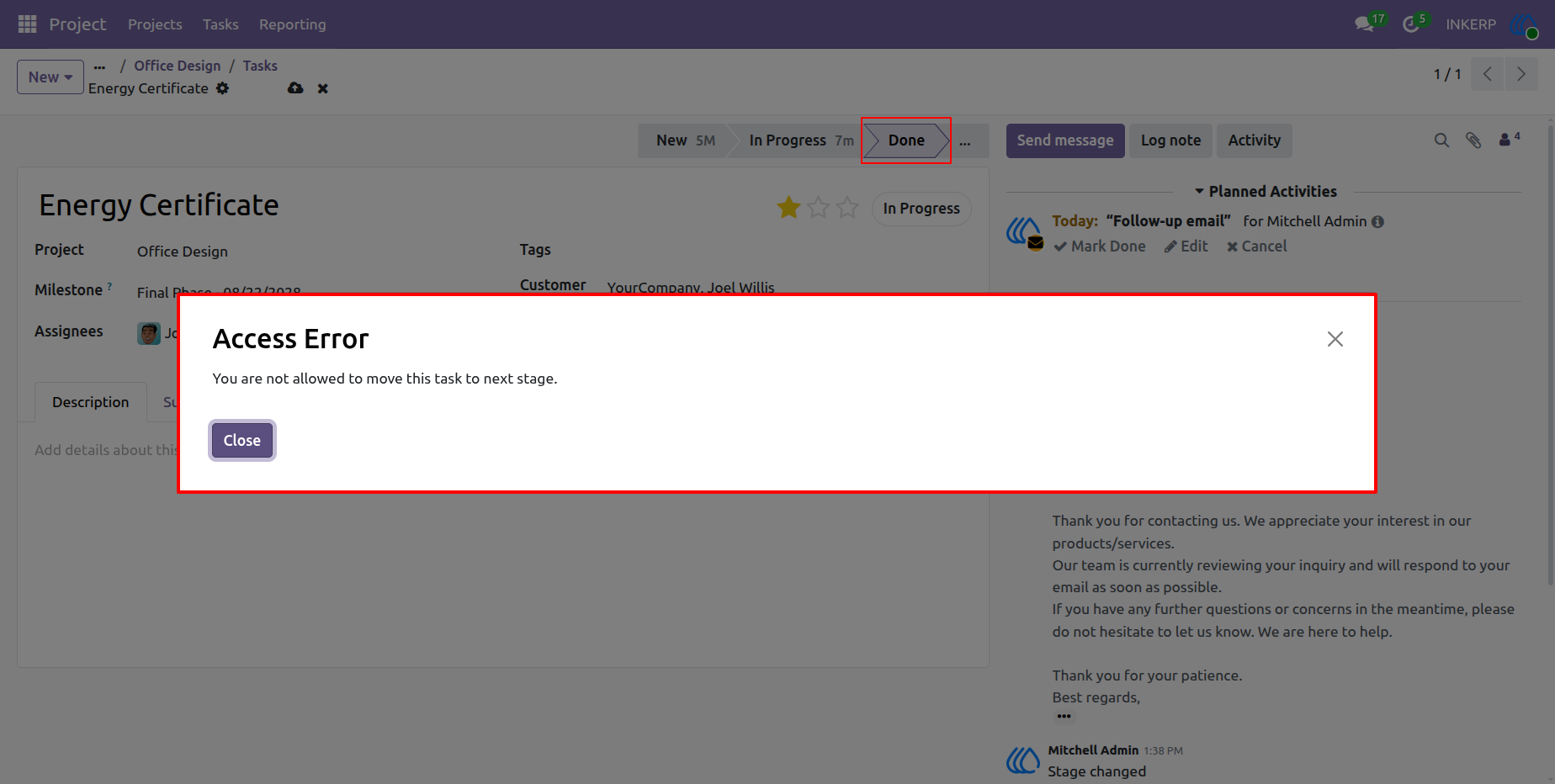Click the Close button in error dialog

pyautogui.click(x=242, y=441)
